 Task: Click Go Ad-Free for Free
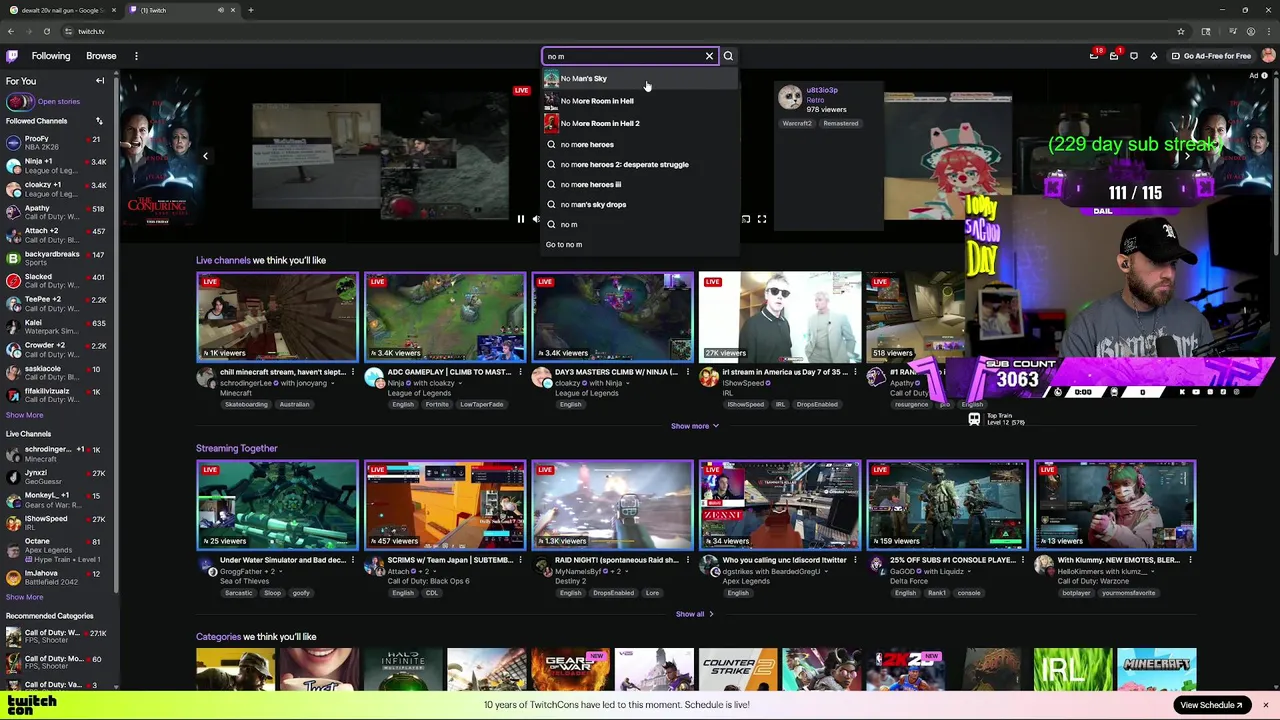pyautogui.click(x=1210, y=56)
